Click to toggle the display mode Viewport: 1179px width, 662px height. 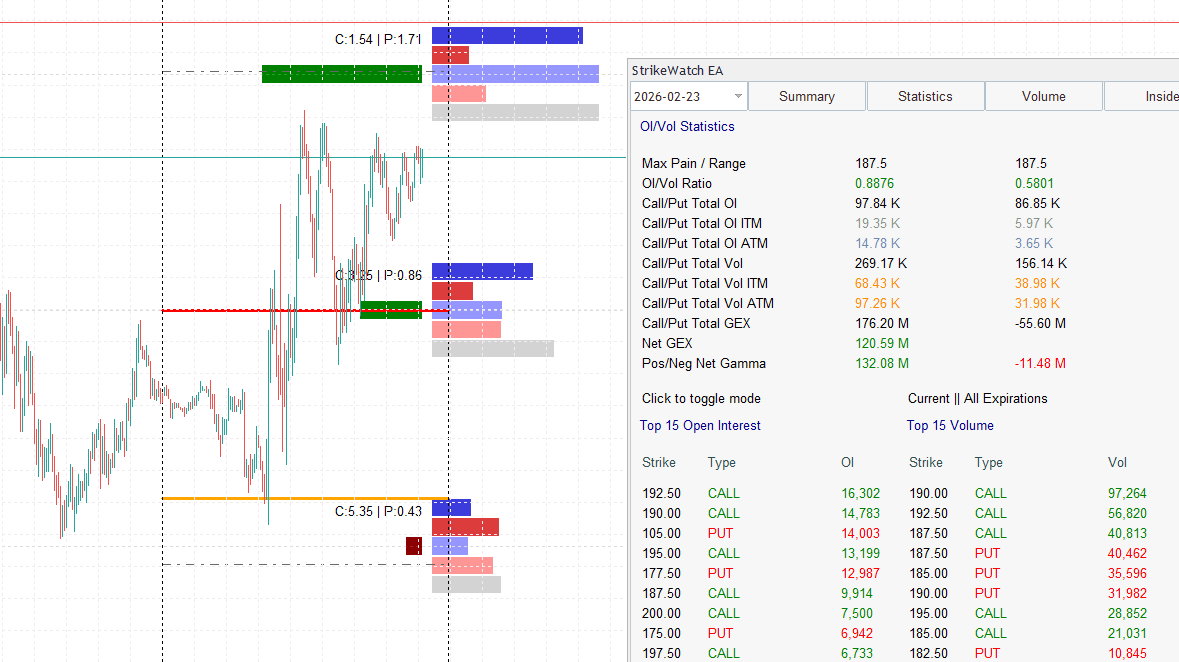tap(700, 398)
